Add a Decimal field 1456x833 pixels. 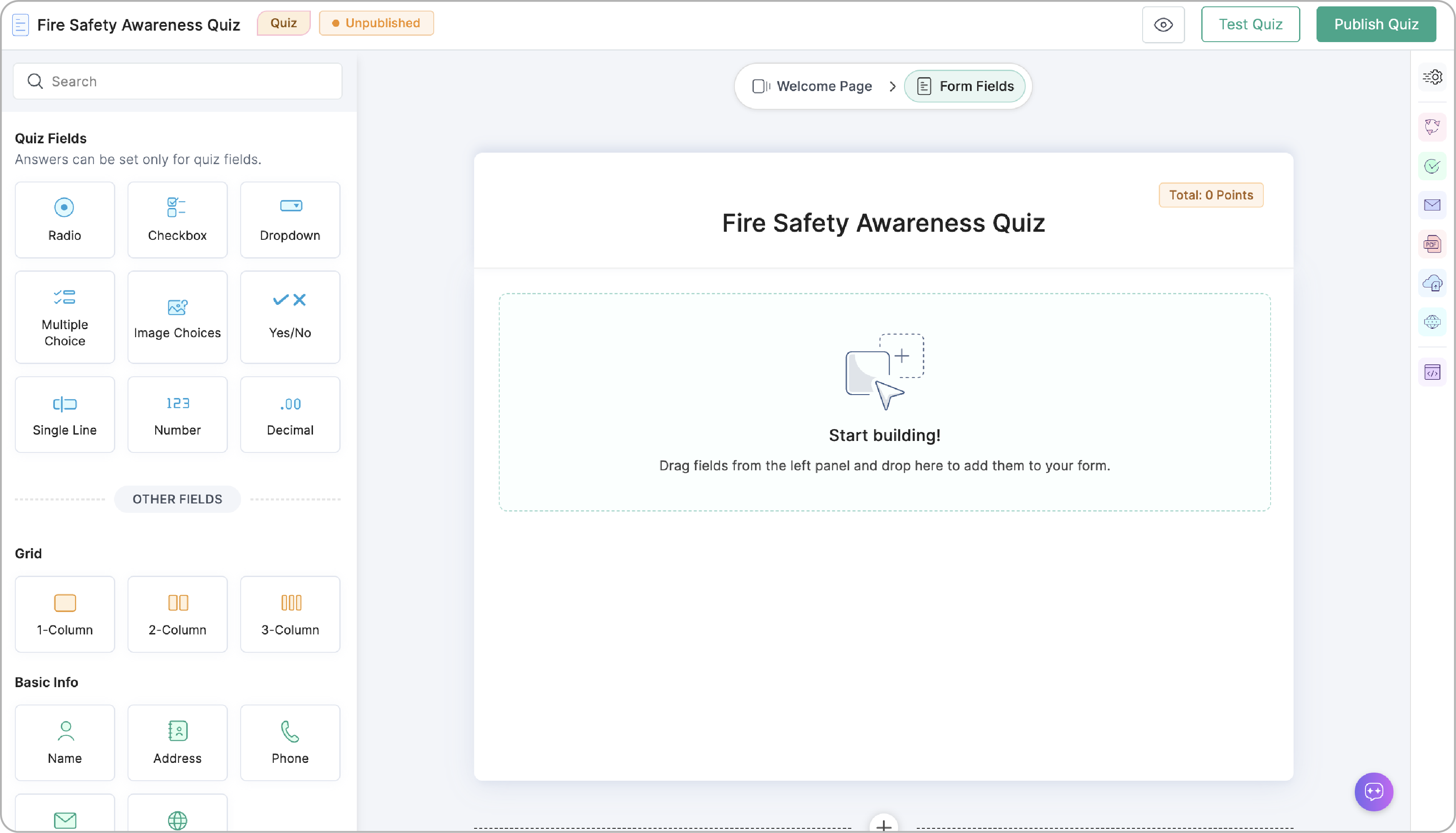290,414
